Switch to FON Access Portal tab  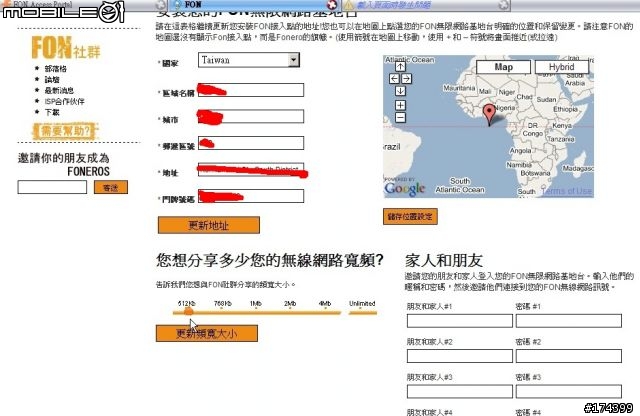click(82, 4)
